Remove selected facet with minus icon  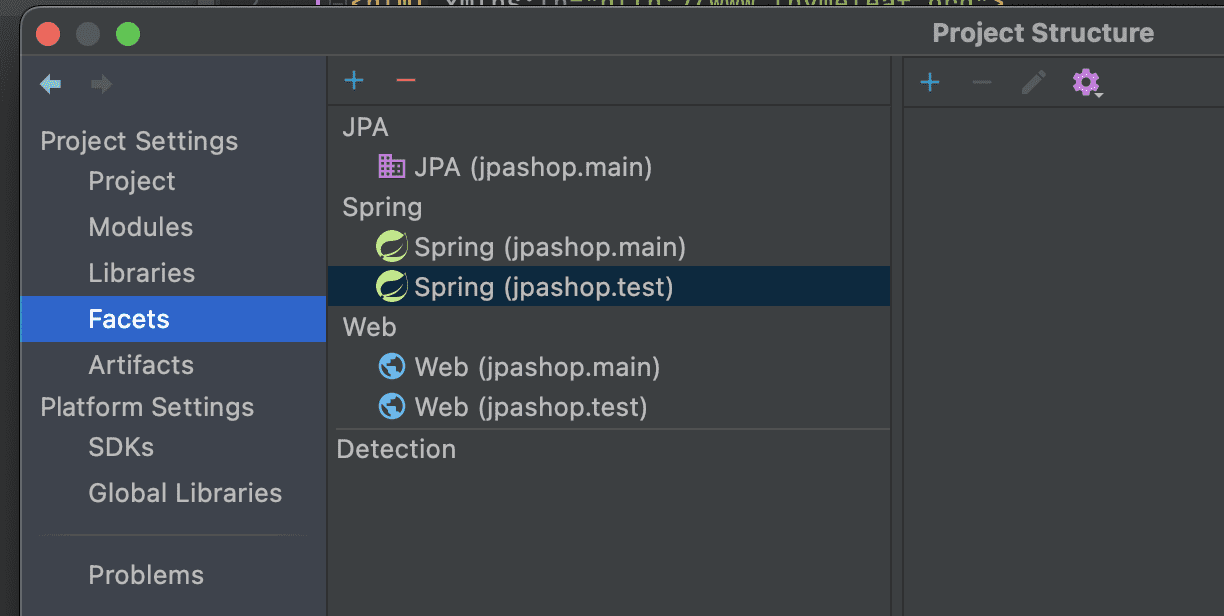pos(405,80)
